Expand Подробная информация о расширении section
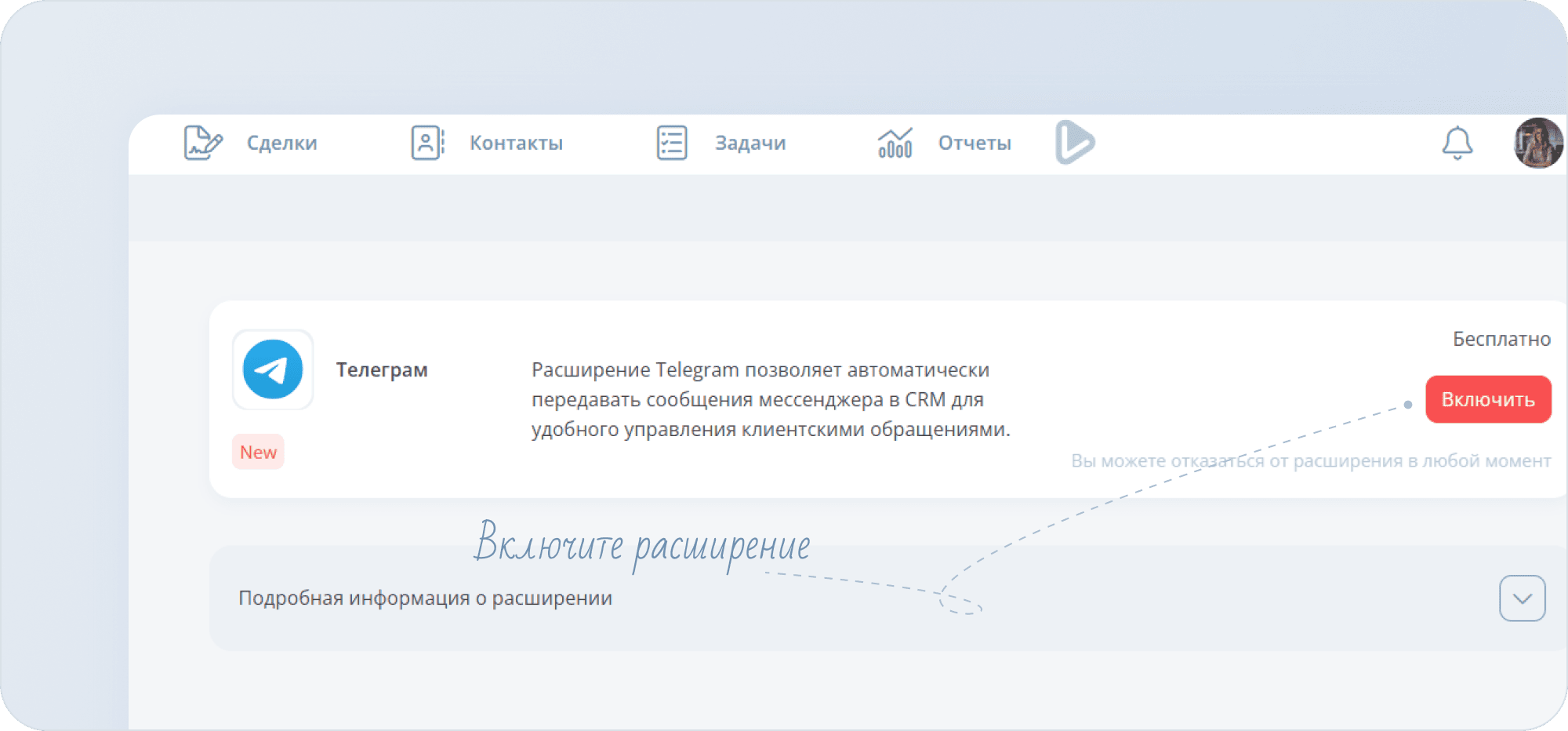Screen dimensions: 1568x731 click(x=425, y=598)
